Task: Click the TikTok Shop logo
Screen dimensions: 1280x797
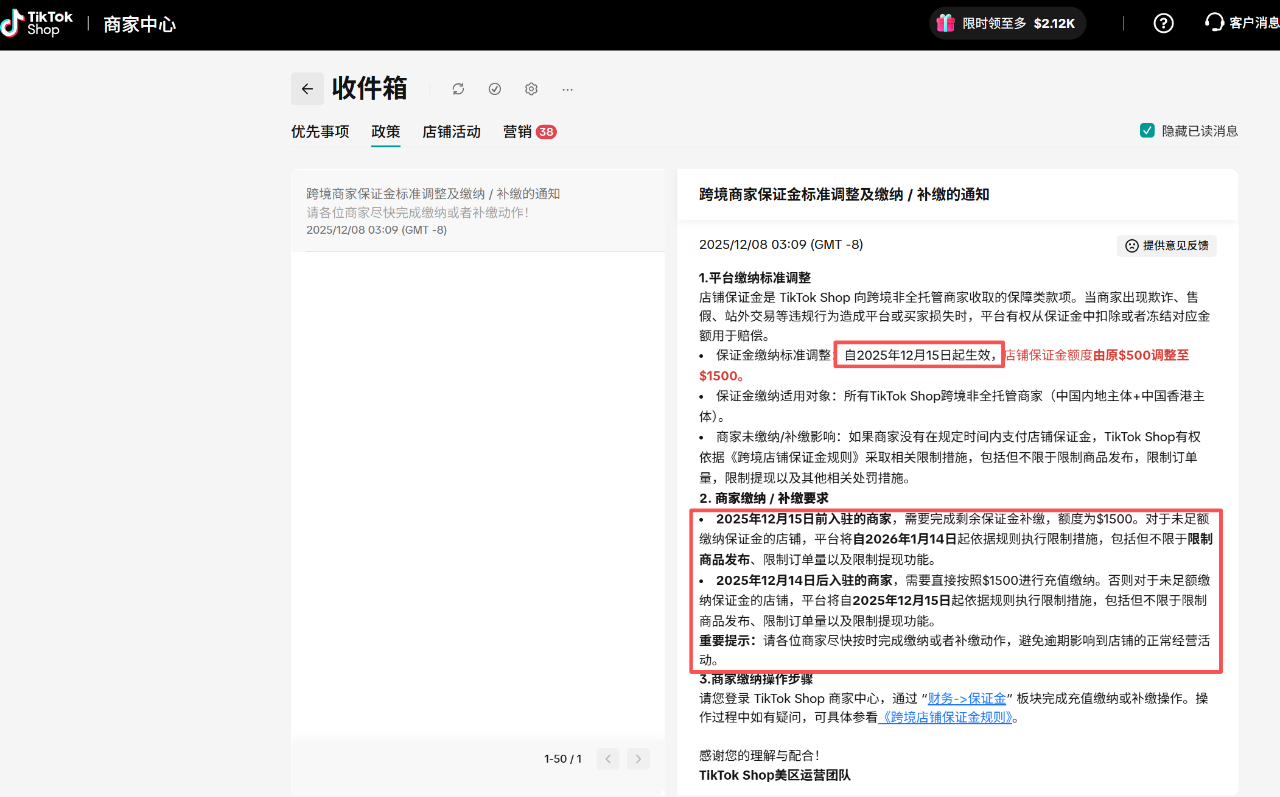Action: point(35,22)
